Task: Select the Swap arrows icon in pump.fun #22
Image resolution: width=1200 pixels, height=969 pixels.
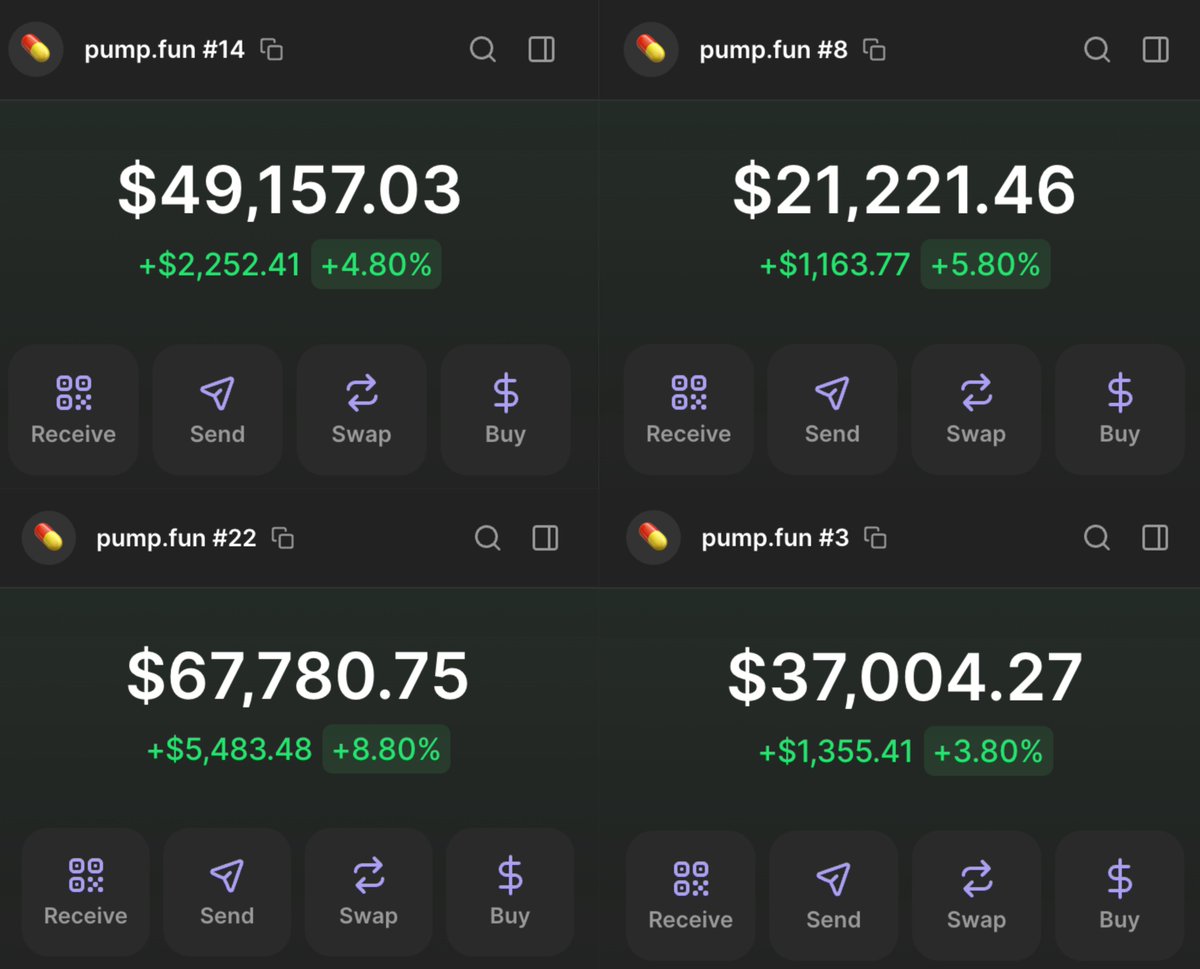Action: click(x=368, y=878)
